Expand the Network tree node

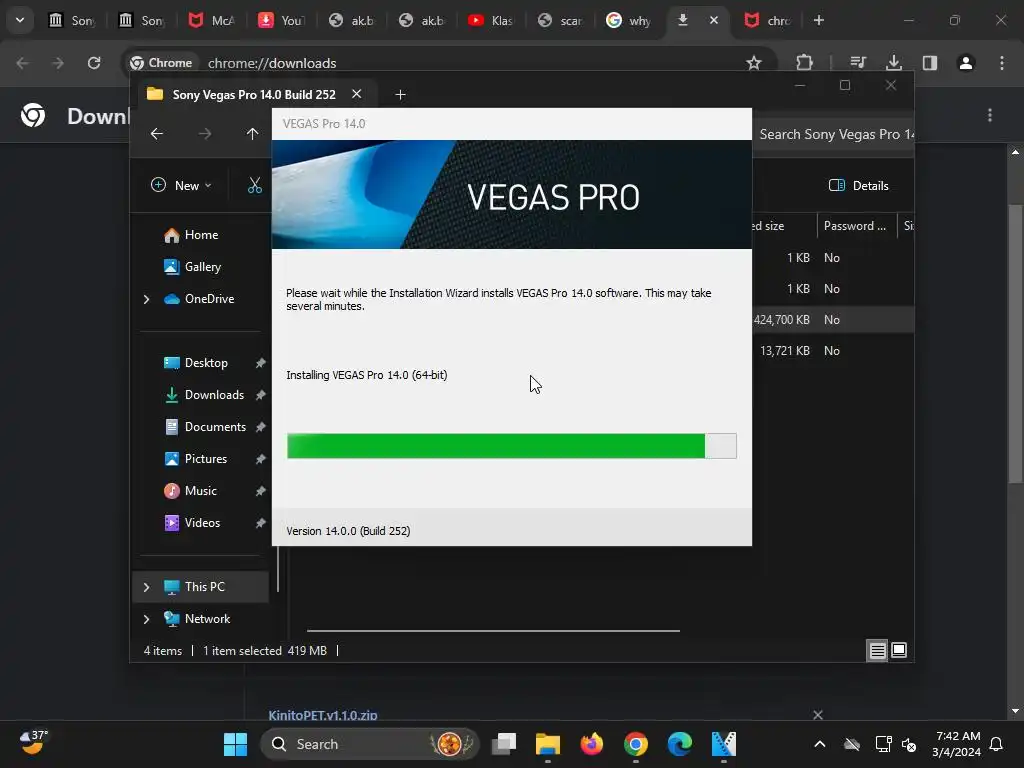coord(146,619)
